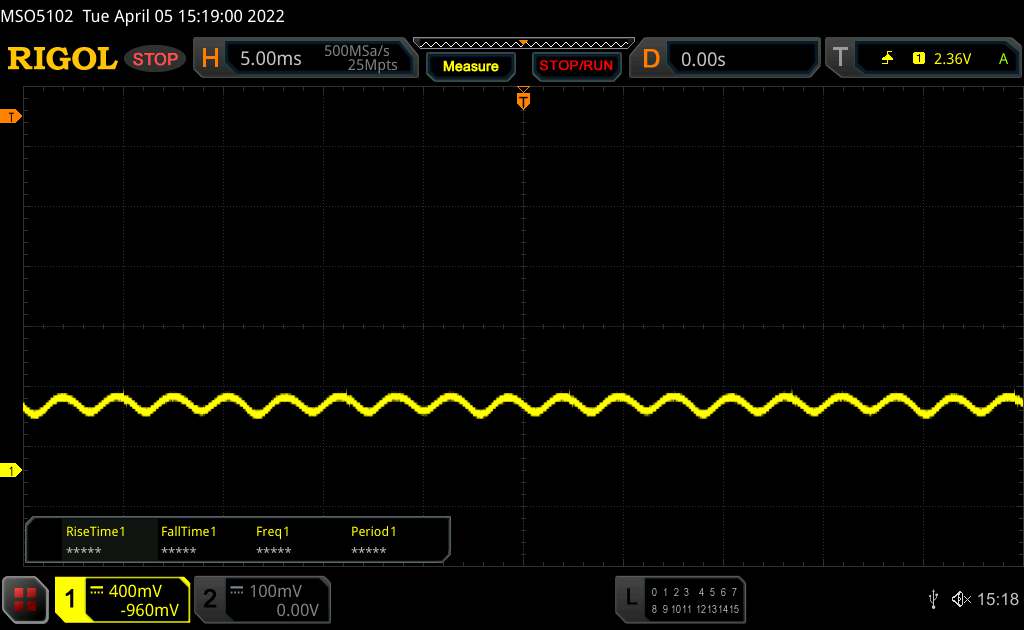This screenshot has width=1024, height=630.
Task: Open the horizontal timebase H icon
Action: (210, 58)
